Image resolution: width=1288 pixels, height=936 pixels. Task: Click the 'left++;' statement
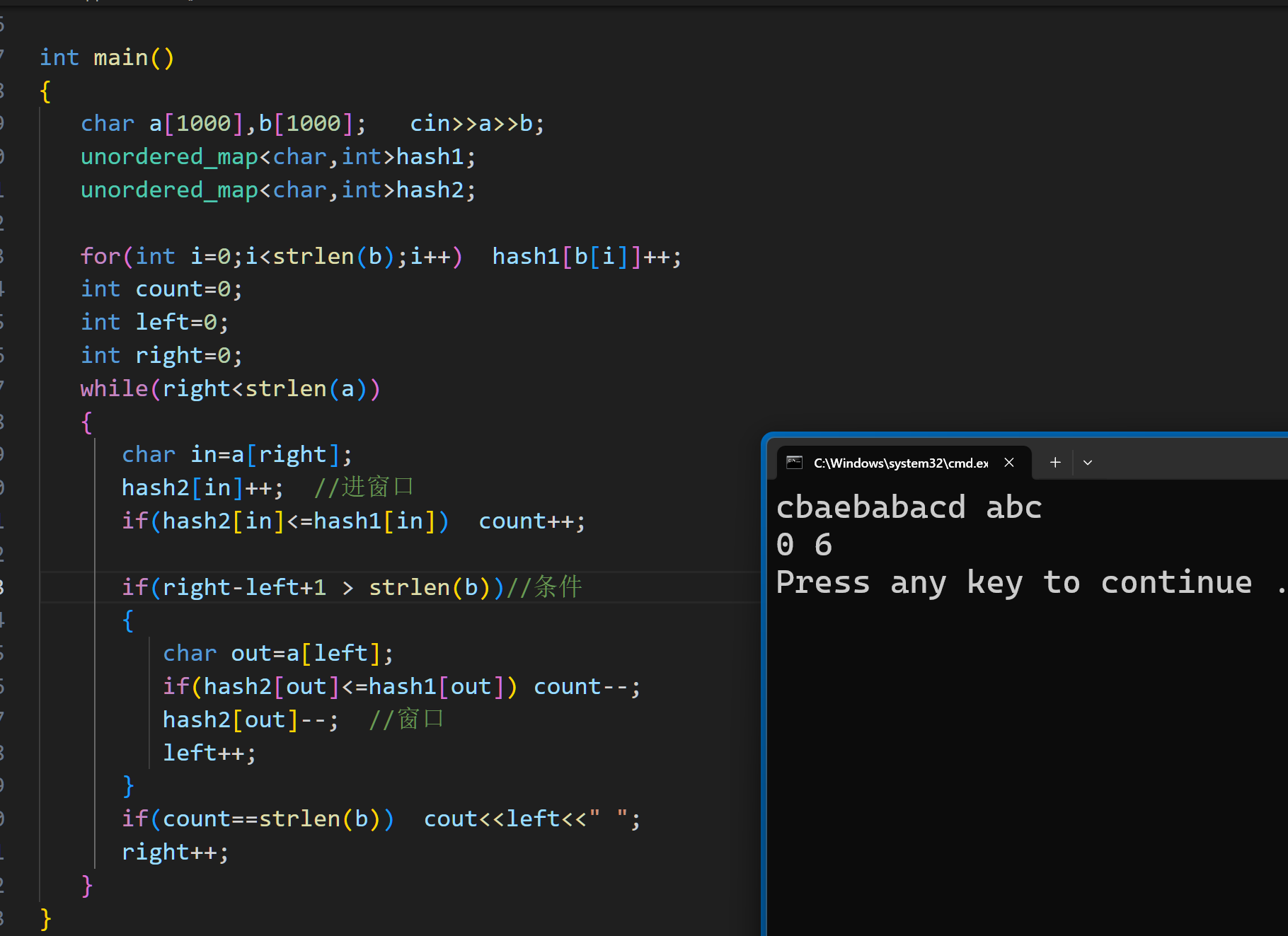[209, 753]
